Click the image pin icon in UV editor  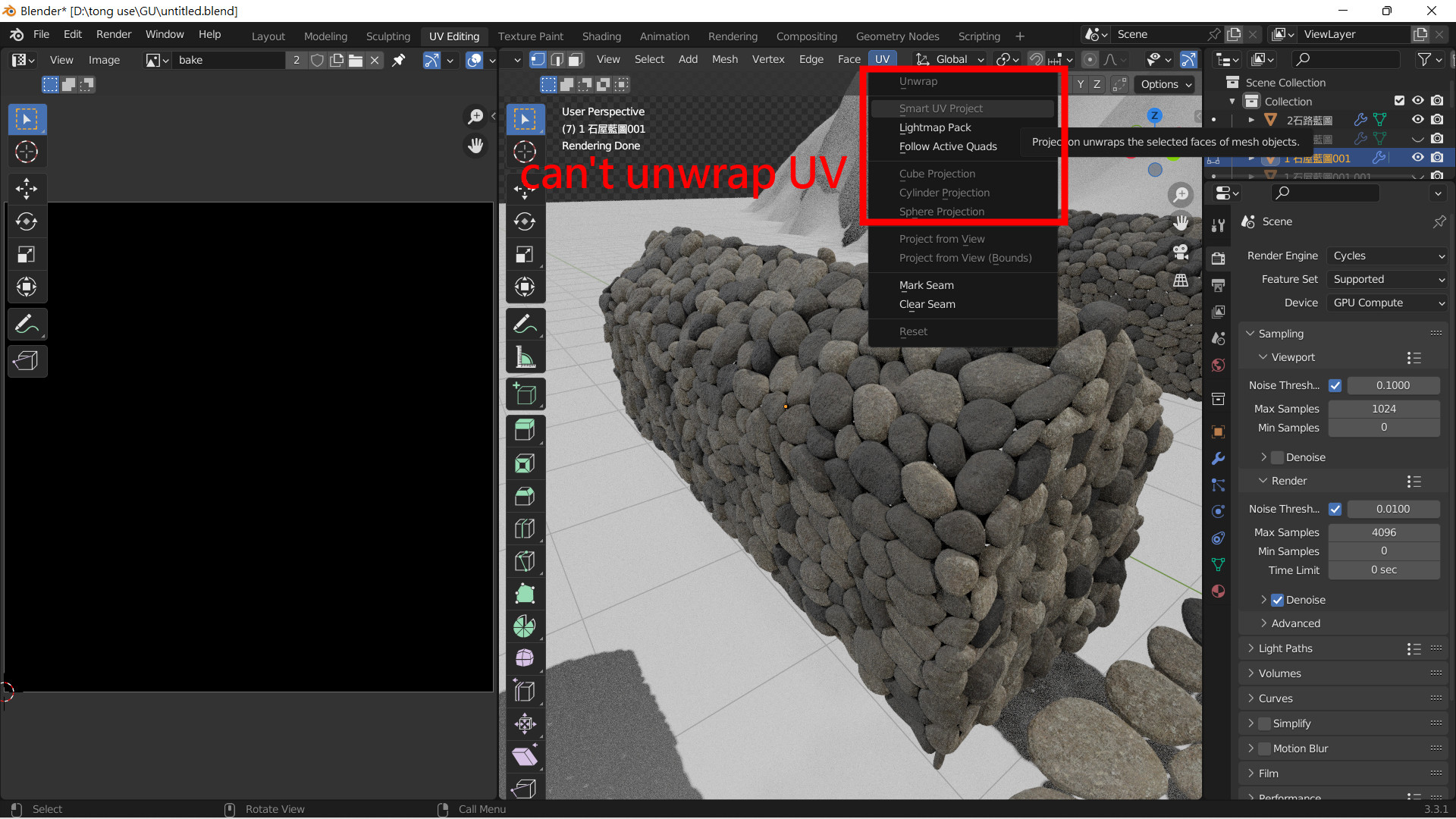click(398, 60)
